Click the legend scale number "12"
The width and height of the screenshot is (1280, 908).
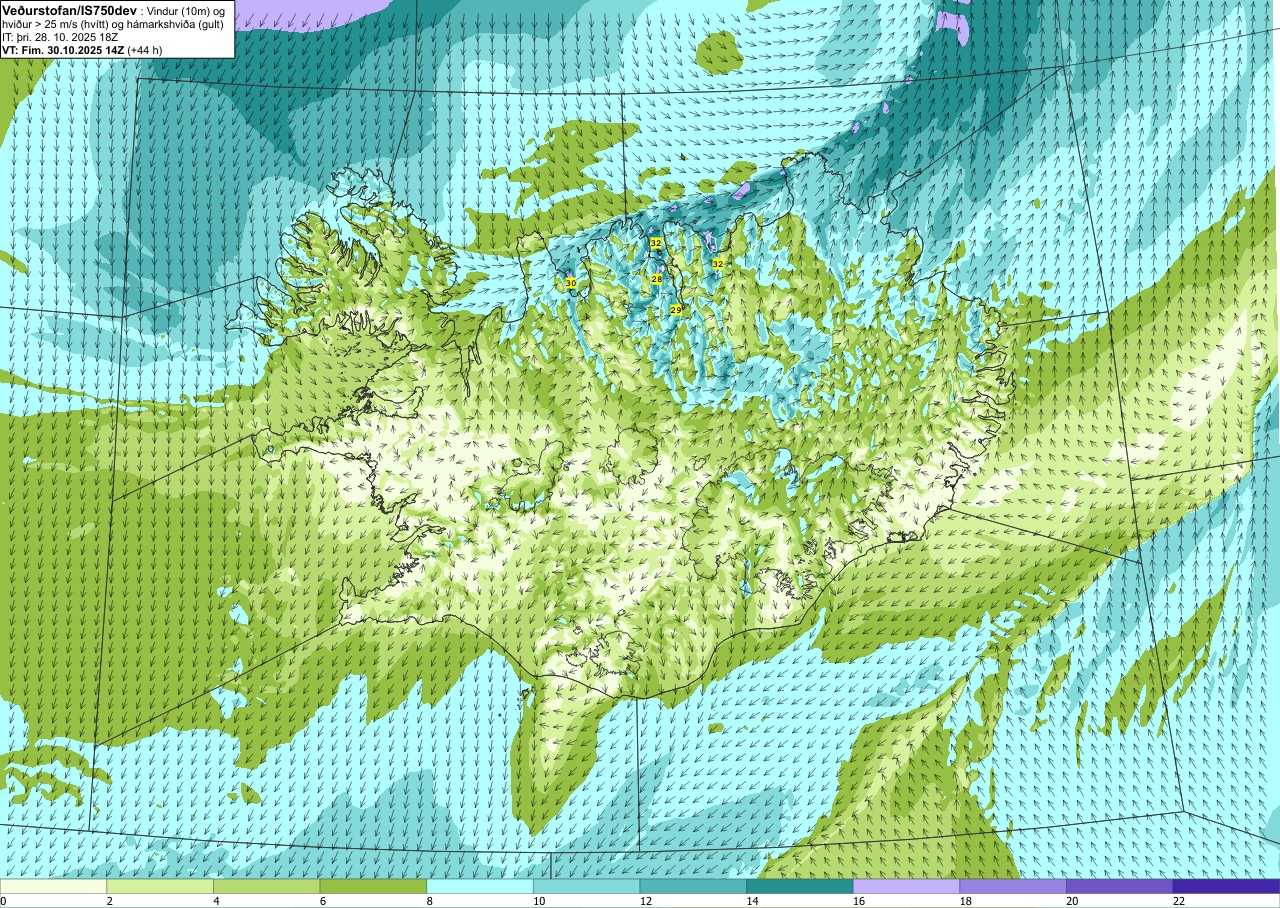[647, 901]
